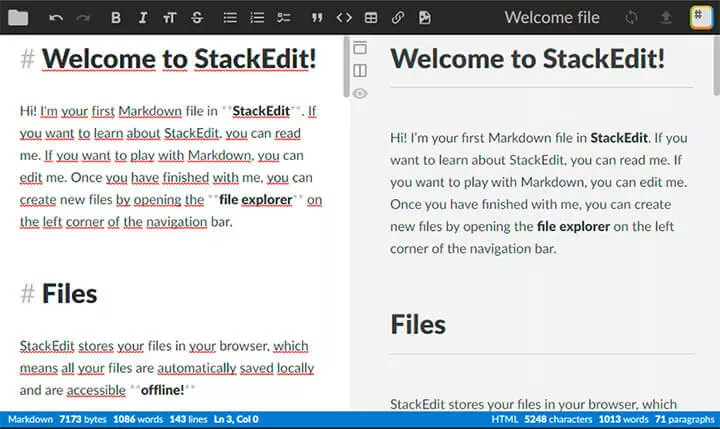Insert an image
The image size is (720, 429).
pyautogui.click(x=425, y=18)
